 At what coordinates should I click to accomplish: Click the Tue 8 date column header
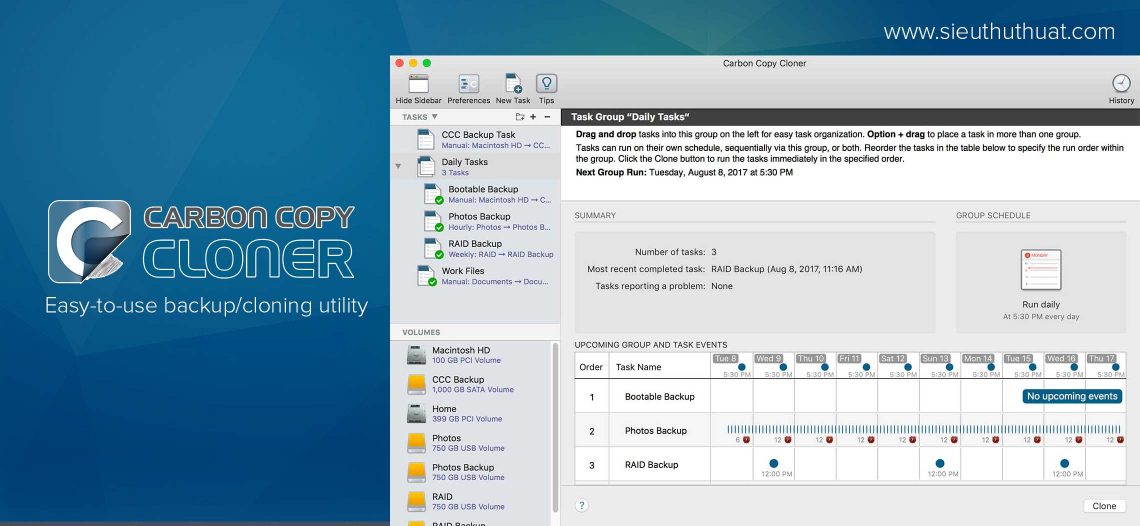[726, 359]
